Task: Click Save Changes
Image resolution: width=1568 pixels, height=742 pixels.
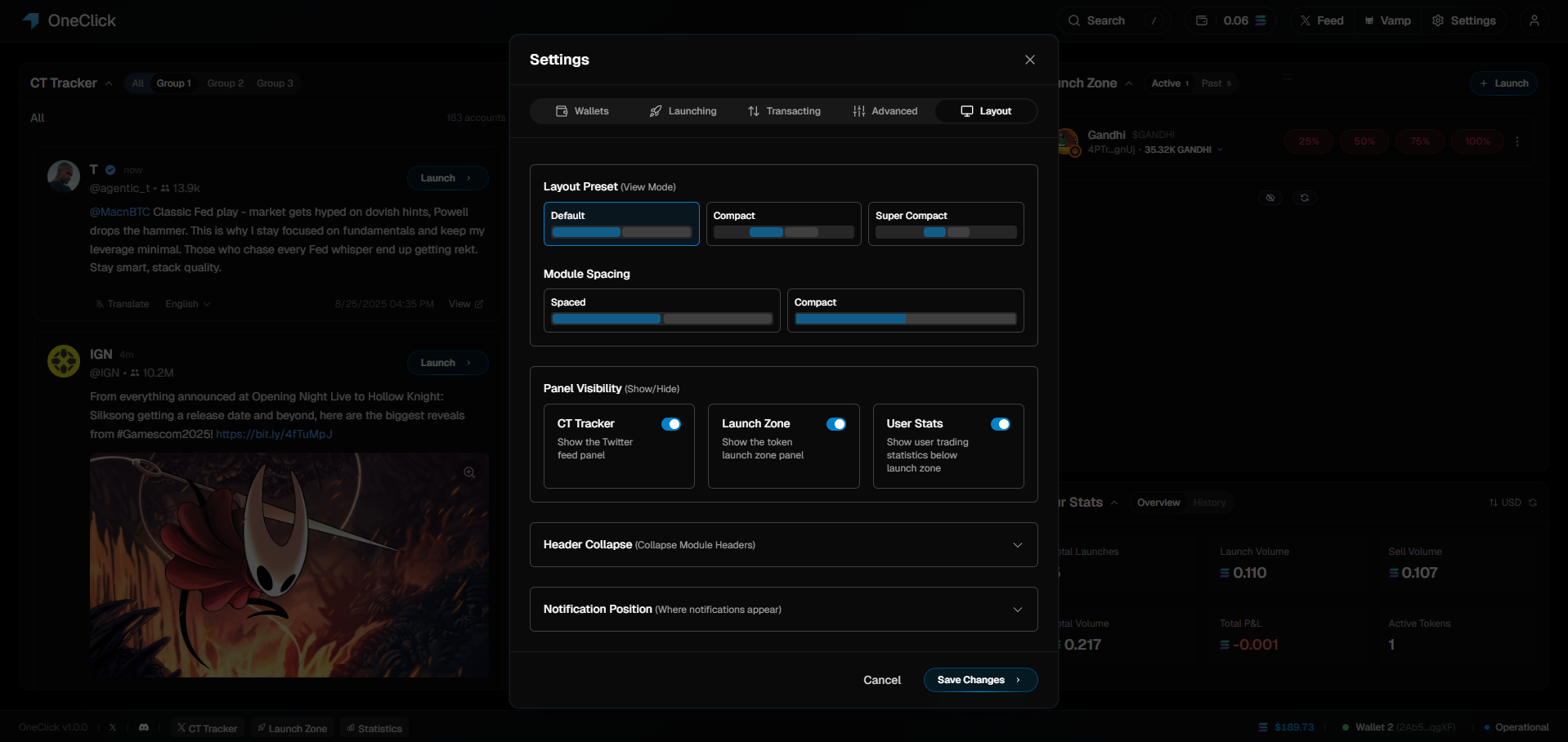Action: pyautogui.click(x=980, y=680)
